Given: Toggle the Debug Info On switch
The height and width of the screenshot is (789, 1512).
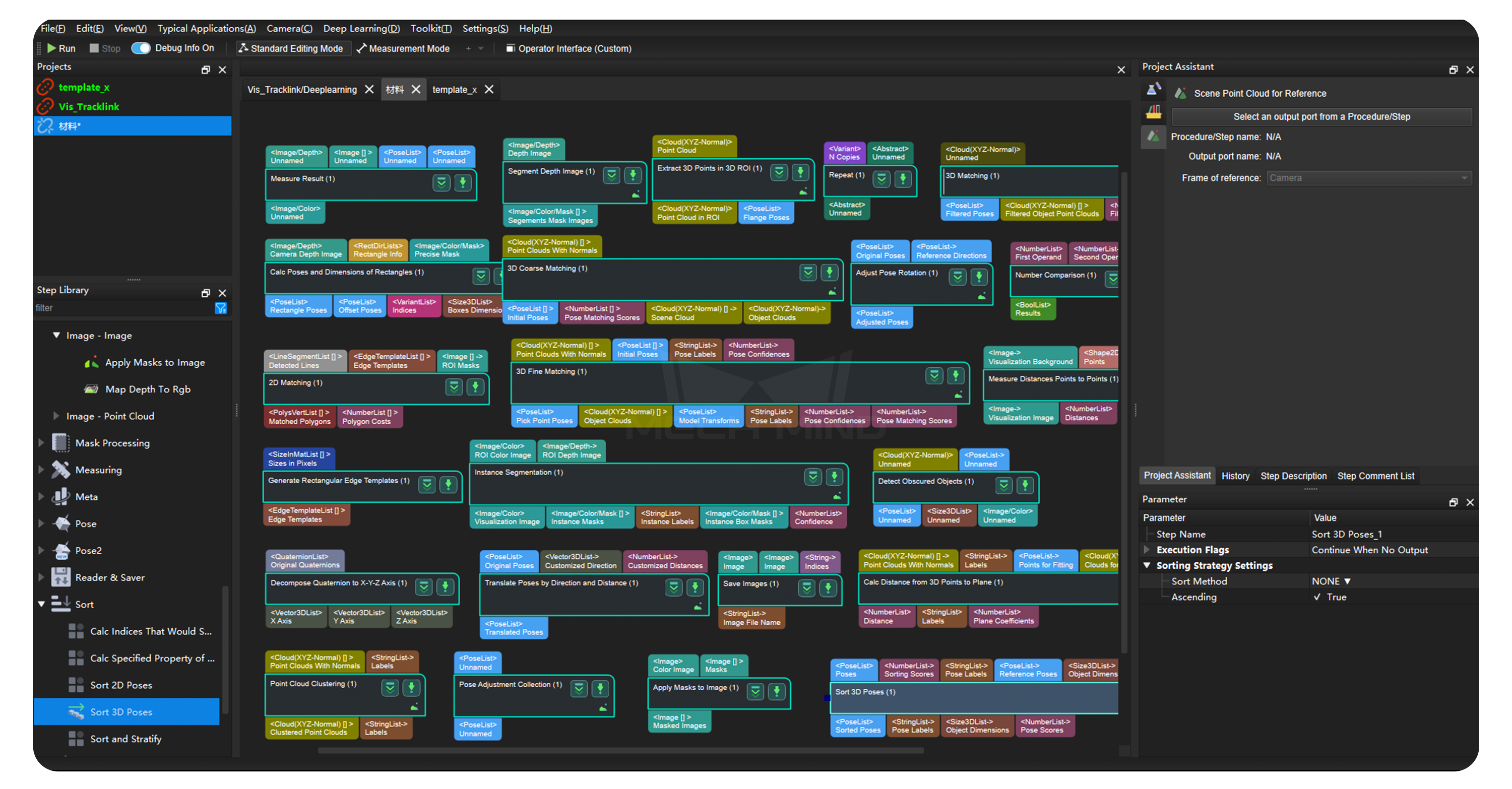Looking at the screenshot, I should pyautogui.click(x=141, y=48).
